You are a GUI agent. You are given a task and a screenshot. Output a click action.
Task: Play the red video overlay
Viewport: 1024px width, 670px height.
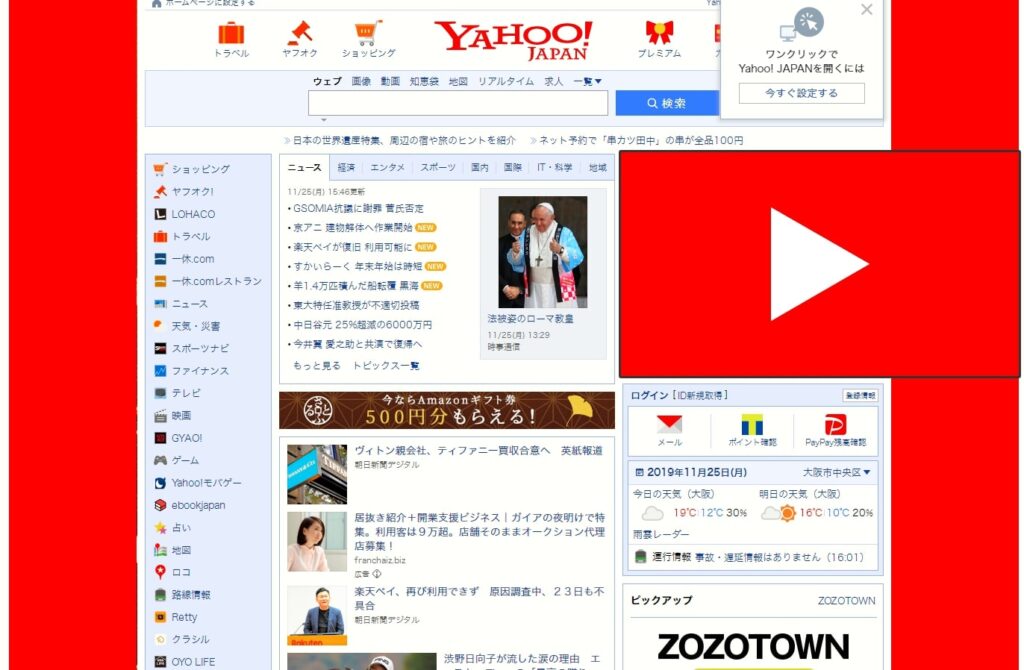pos(819,264)
